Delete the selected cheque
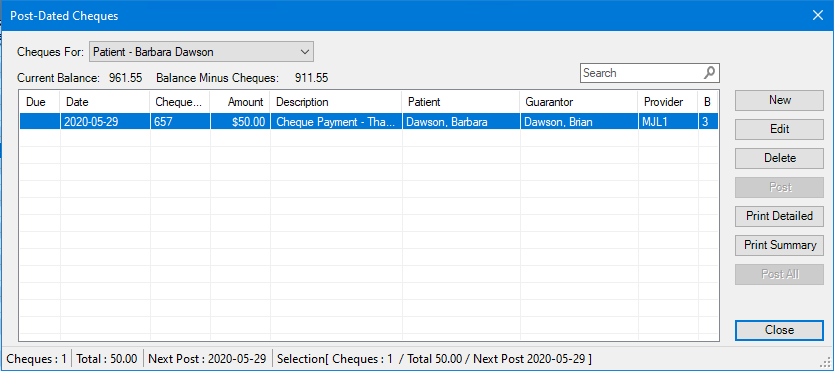The width and height of the screenshot is (834, 371). pos(779,158)
